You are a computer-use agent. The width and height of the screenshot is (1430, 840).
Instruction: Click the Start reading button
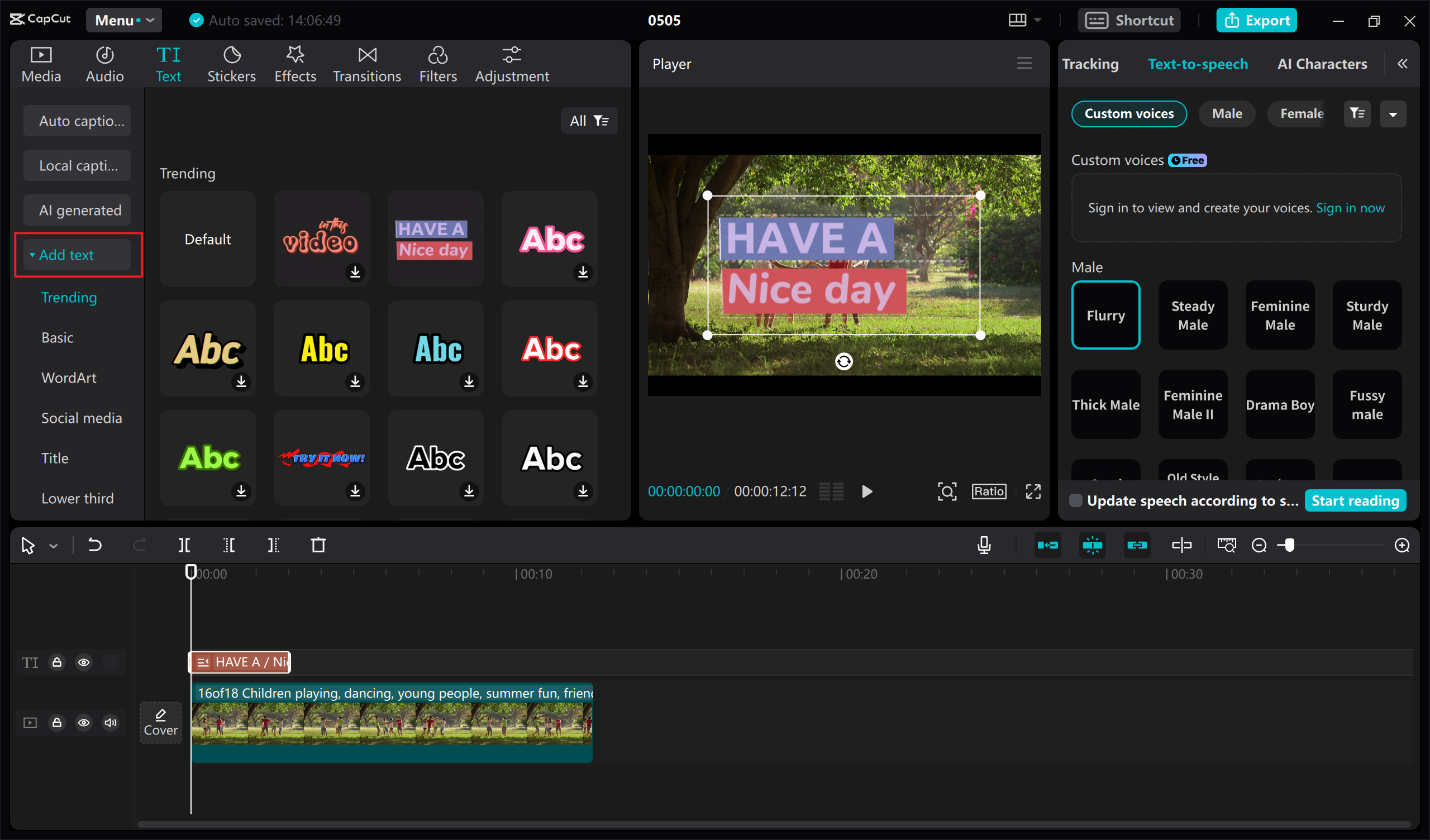point(1355,500)
